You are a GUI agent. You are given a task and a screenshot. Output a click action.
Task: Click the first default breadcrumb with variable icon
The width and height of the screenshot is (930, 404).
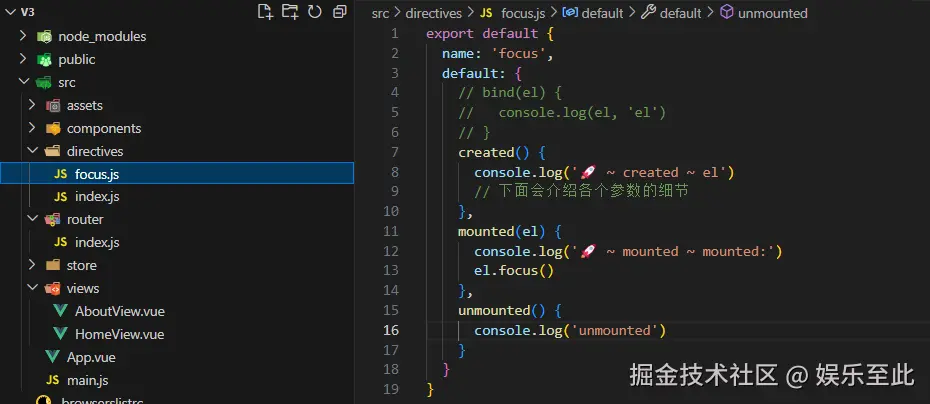(x=602, y=13)
